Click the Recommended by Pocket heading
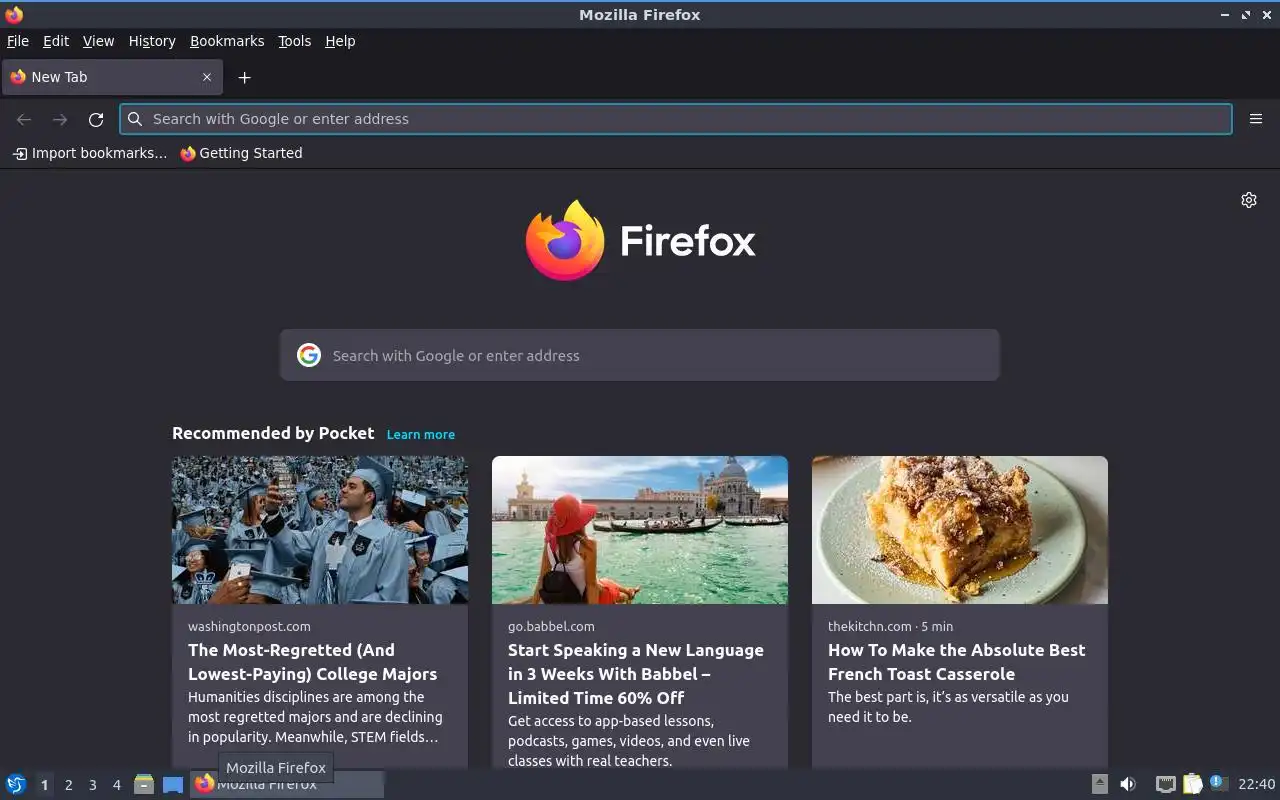The height and width of the screenshot is (800, 1280). click(x=273, y=433)
